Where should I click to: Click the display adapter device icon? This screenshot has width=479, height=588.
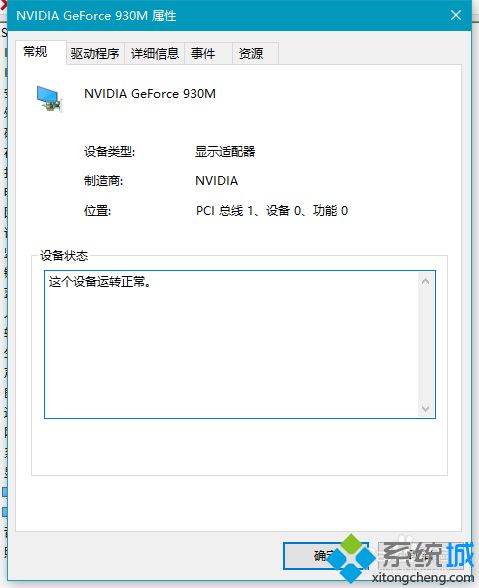coord(49,98)
